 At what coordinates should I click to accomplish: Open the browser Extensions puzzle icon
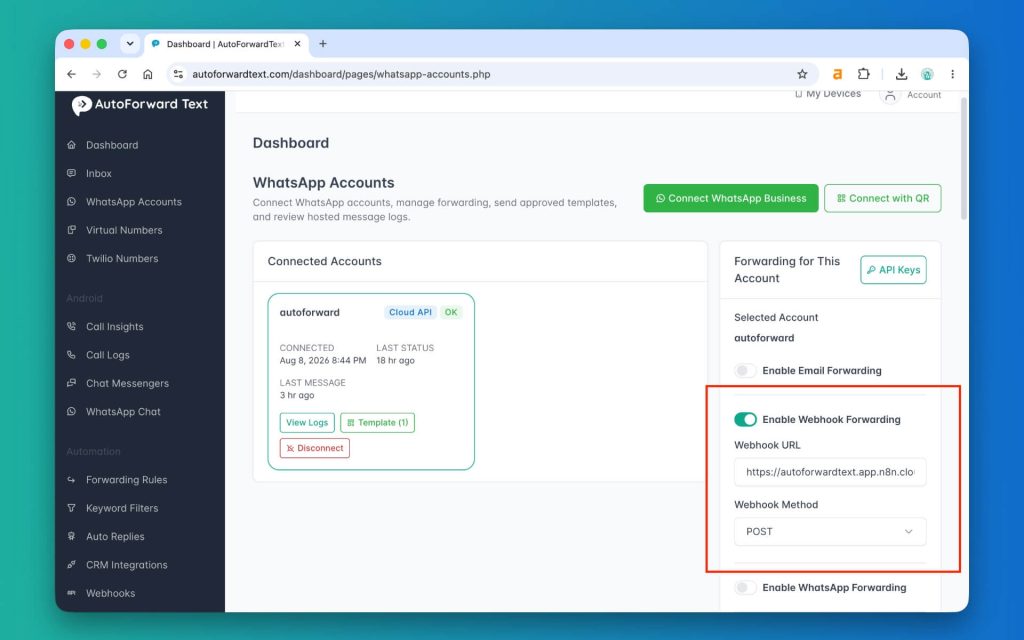click(x=863, y=74)
